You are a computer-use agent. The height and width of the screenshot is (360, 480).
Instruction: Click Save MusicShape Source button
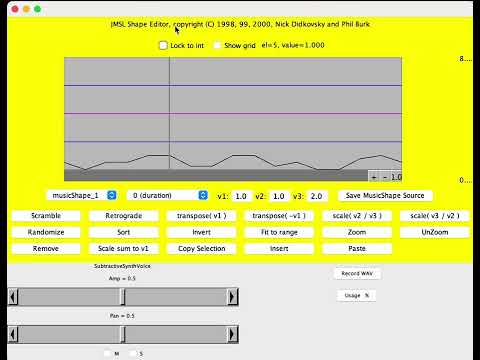(385, 195)
